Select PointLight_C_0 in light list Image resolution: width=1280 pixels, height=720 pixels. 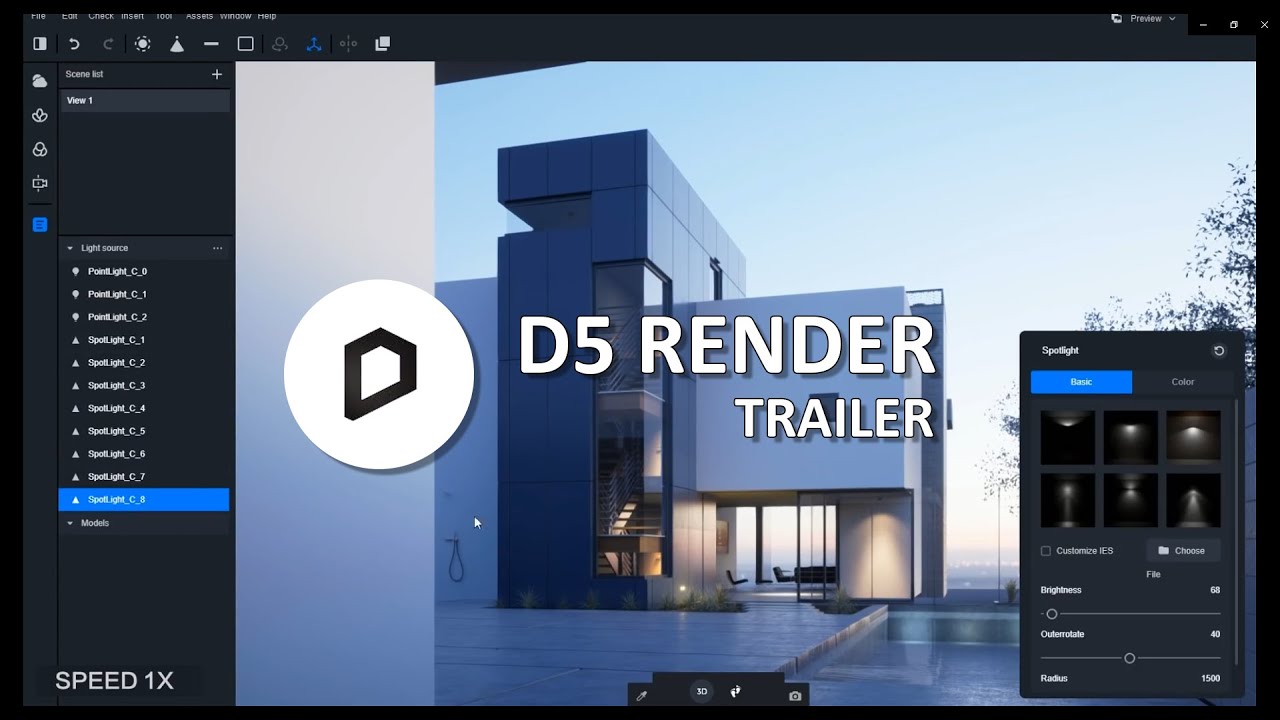(144, 272)
